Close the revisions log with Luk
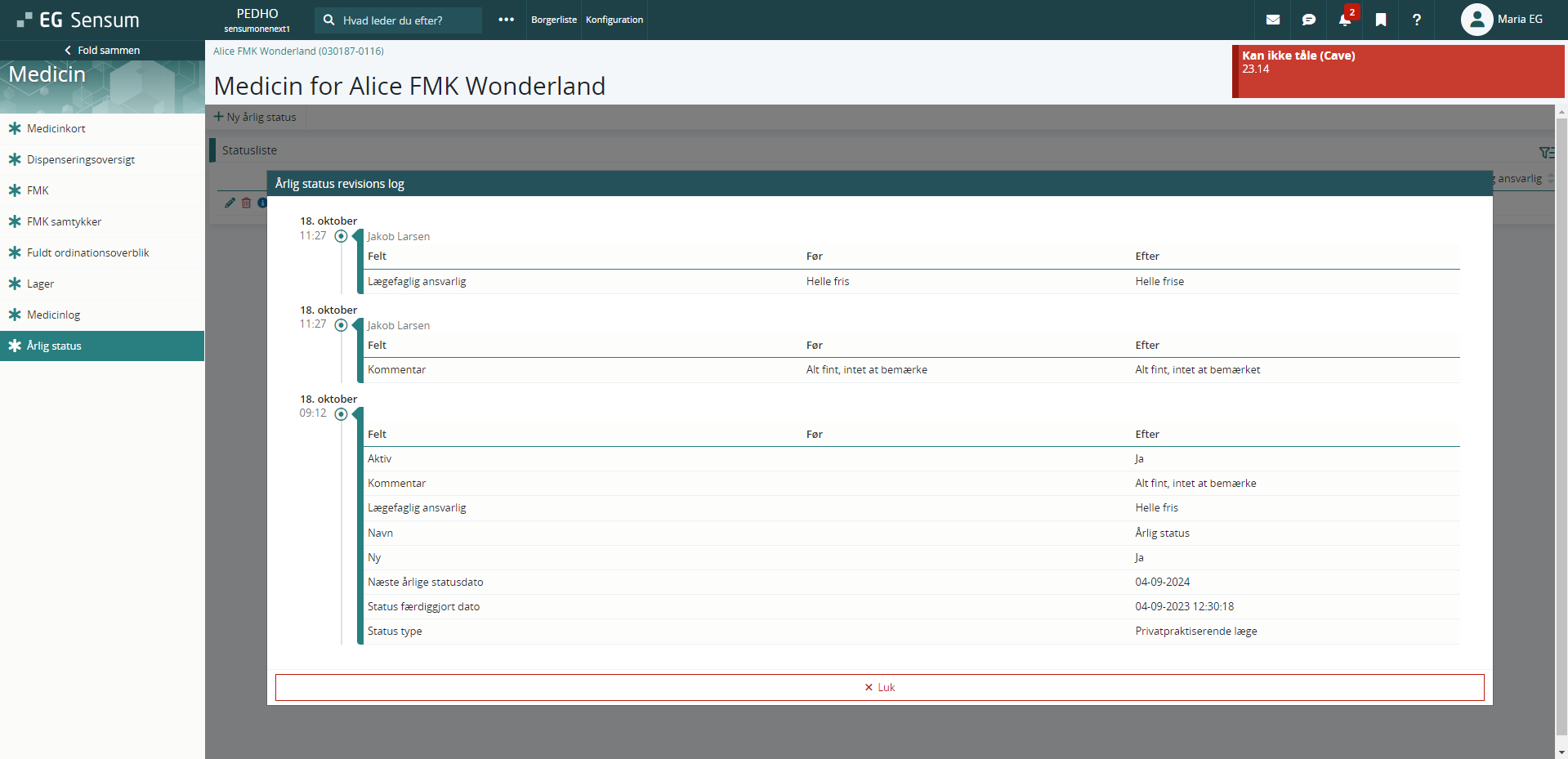The height and width of the screenshot is (759, 1568). 879,687
